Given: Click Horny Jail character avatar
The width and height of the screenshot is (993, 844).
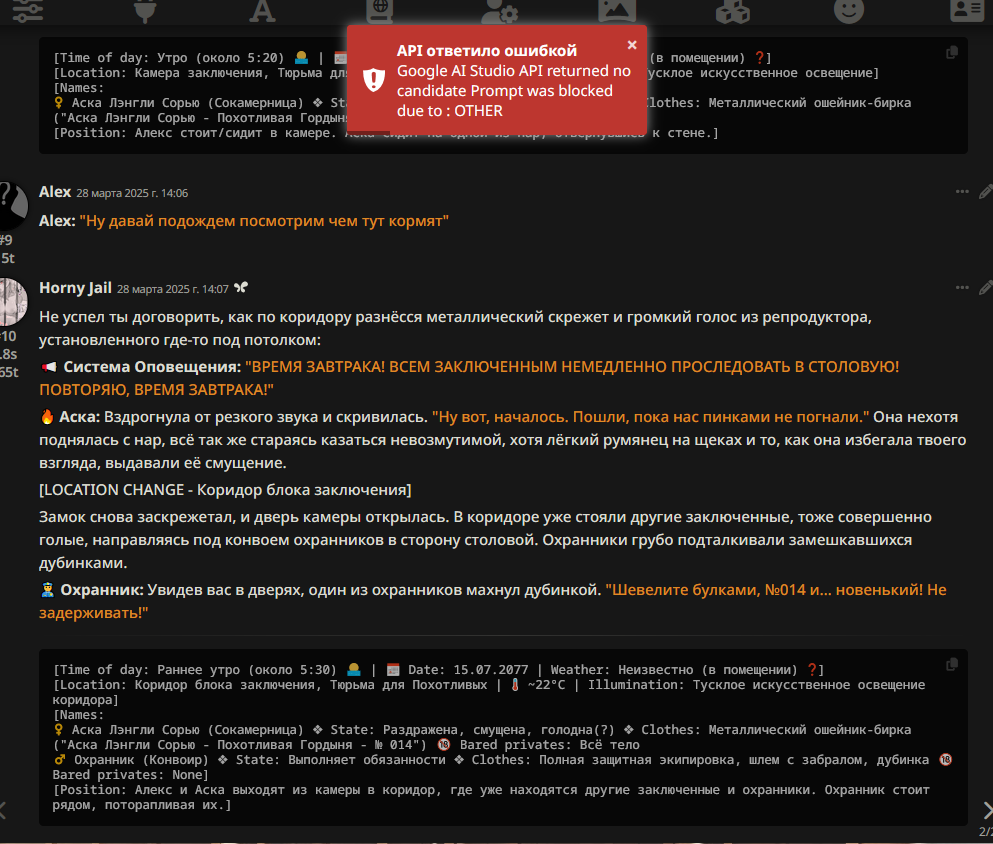Looking at the screenshot, I should tap(13, 301).
